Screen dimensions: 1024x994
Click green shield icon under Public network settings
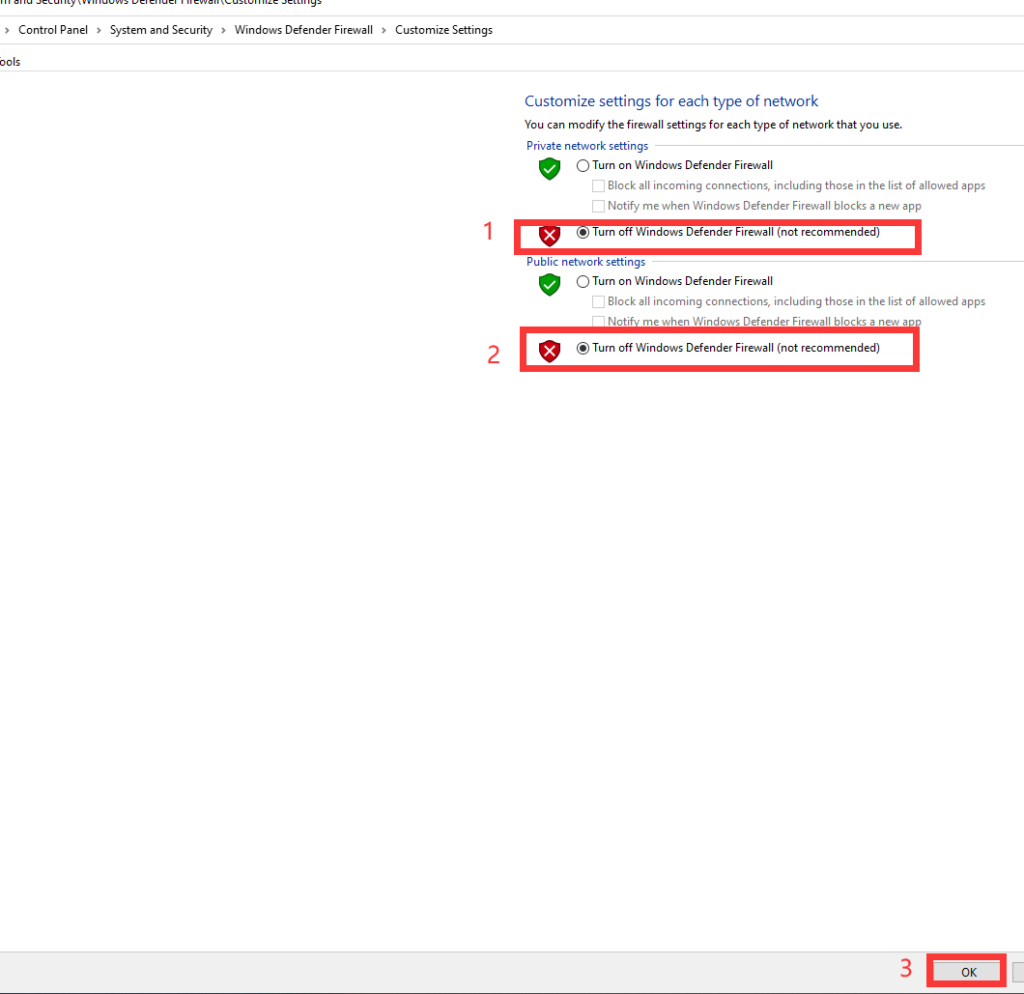click(549, 285)
